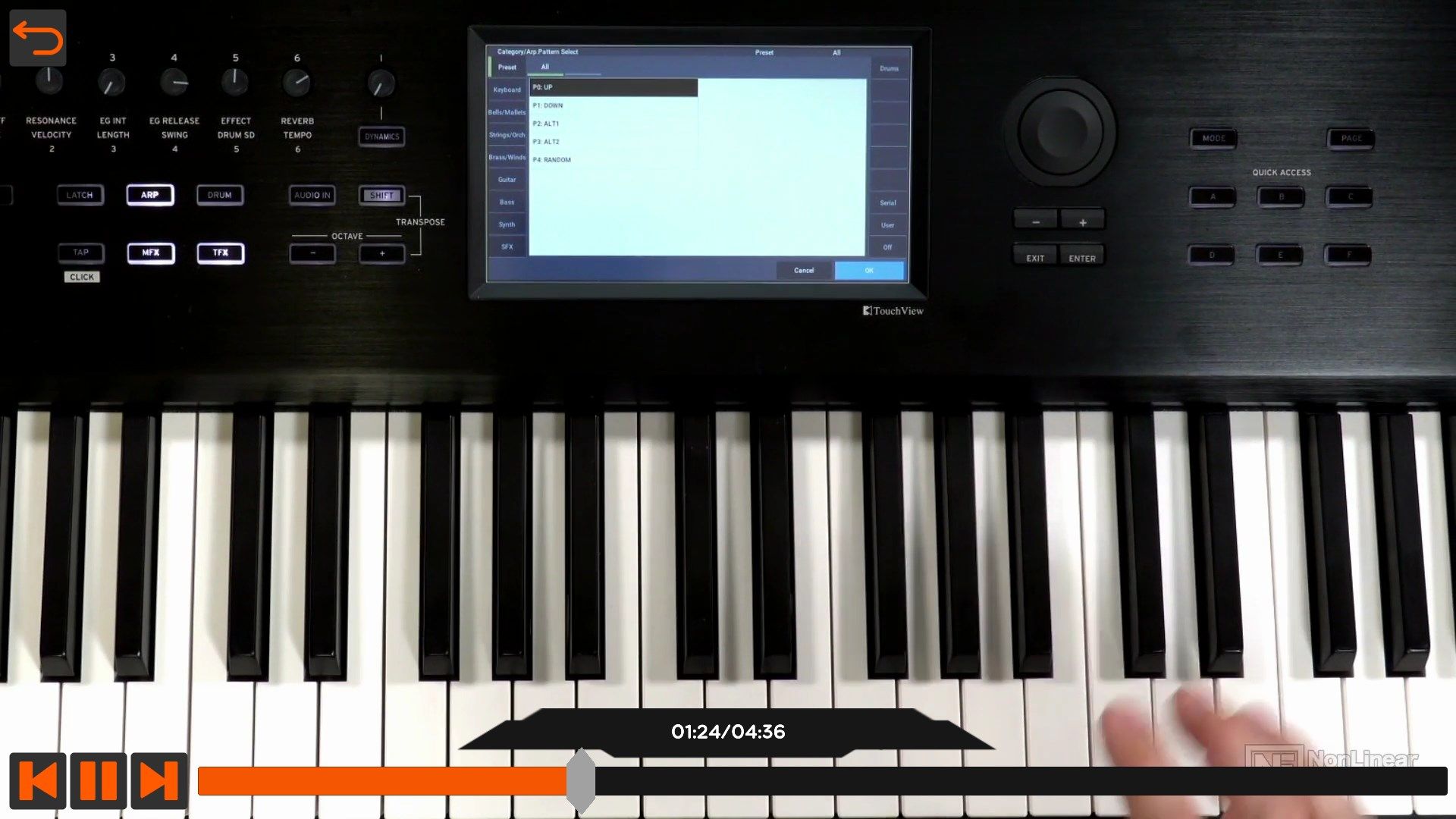The width and height of the screenshot is (1456, 819).
Task: Toggle the Serial button in dialog
Action: click(886, 202)
